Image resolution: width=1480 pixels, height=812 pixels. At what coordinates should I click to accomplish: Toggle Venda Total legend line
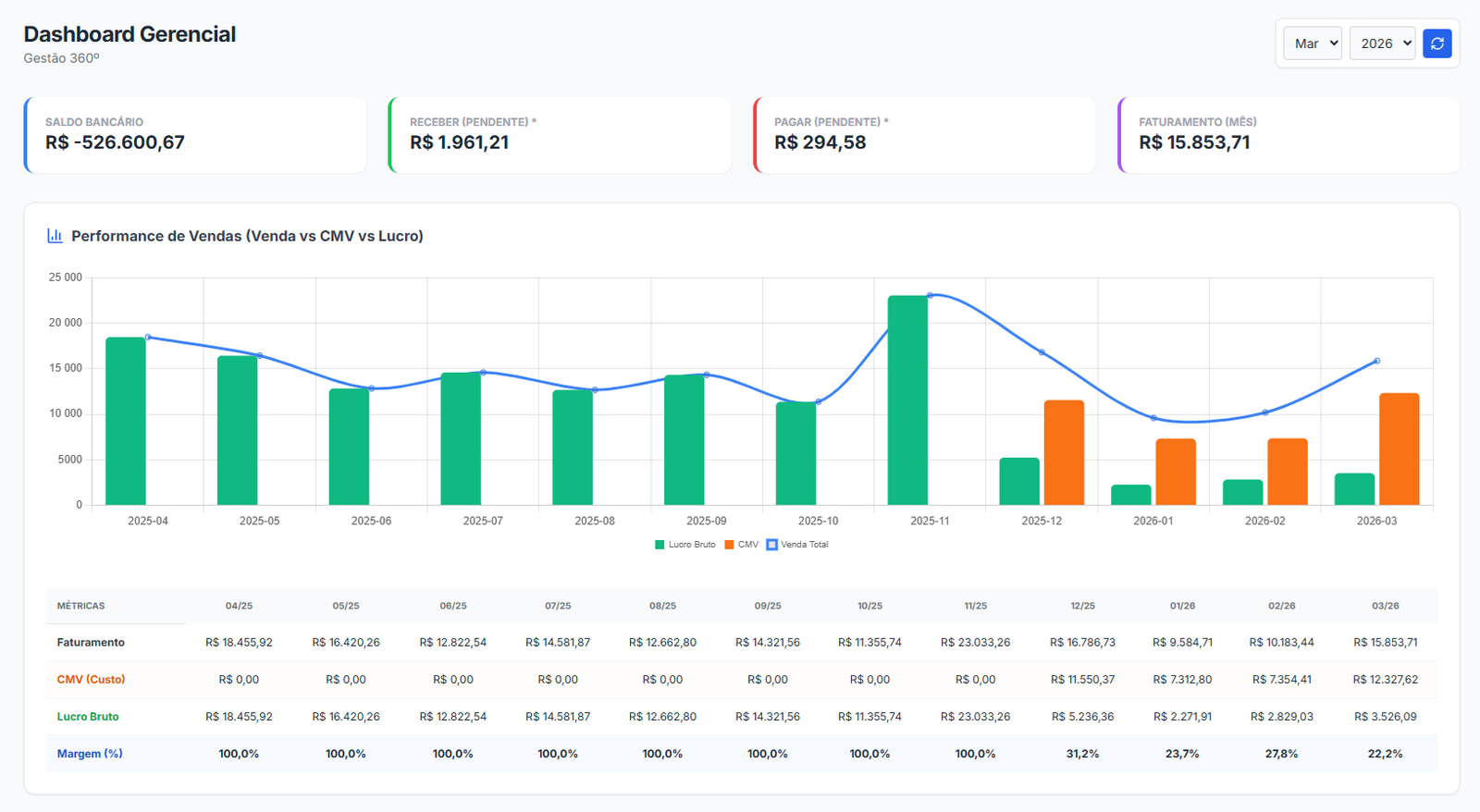click(x=797, y=545)
